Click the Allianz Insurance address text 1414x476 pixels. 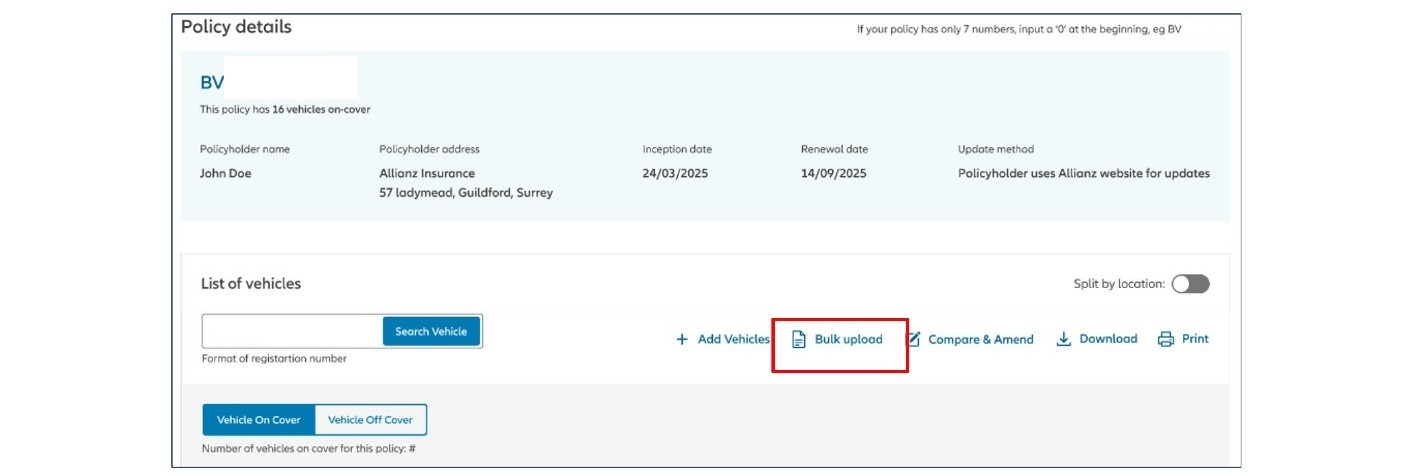(427, 173)
